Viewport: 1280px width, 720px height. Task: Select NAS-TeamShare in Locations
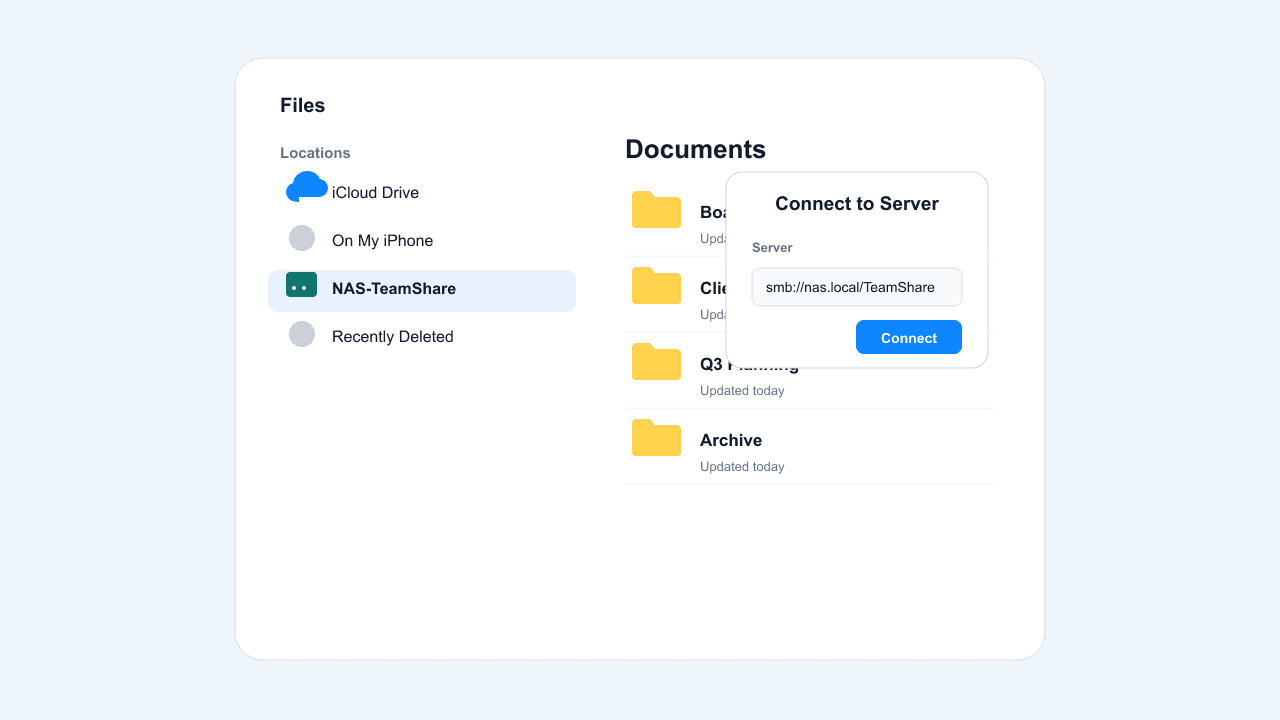422,291
